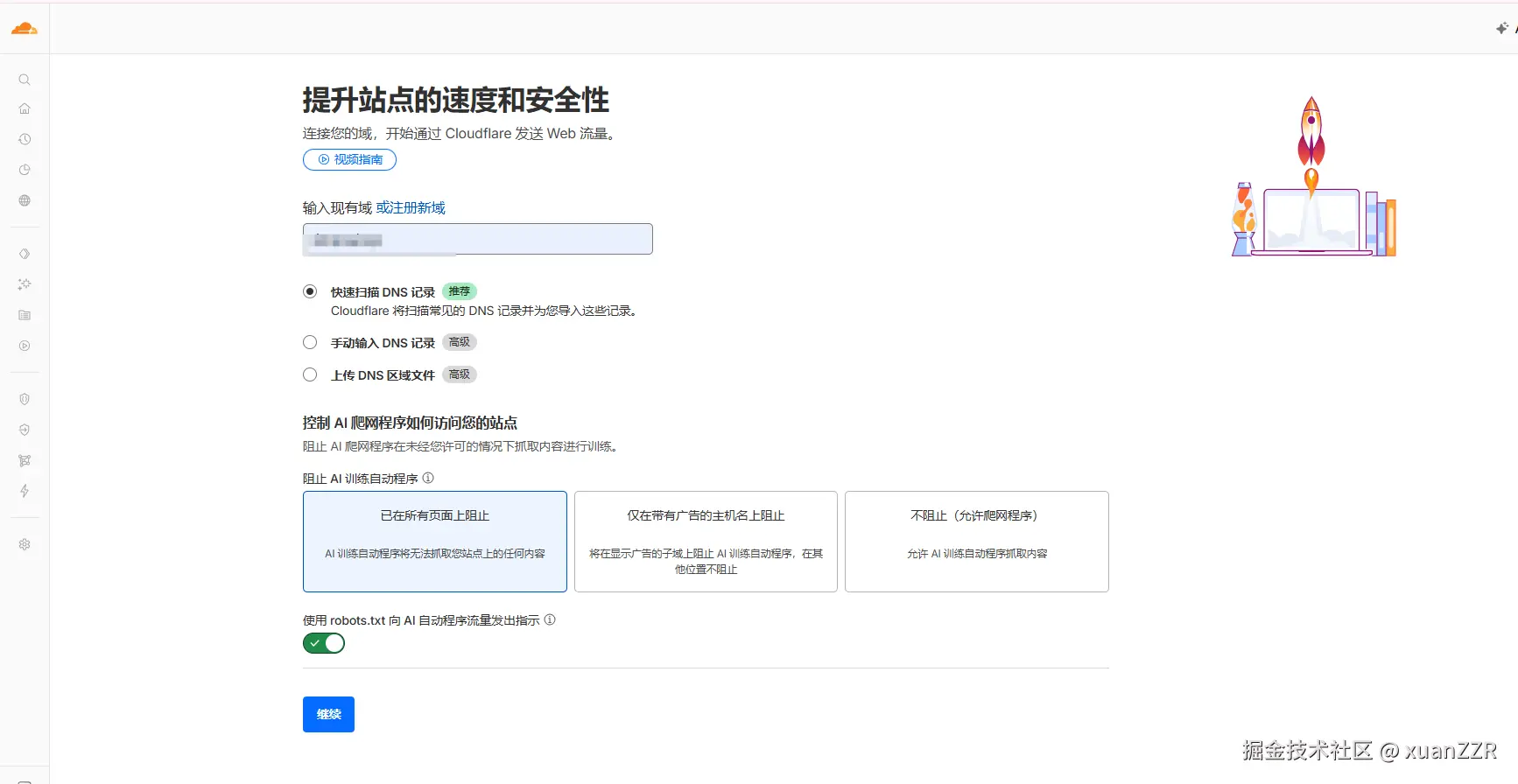Open the shield arrow Zero Trust icon

(x=25, y=430)
